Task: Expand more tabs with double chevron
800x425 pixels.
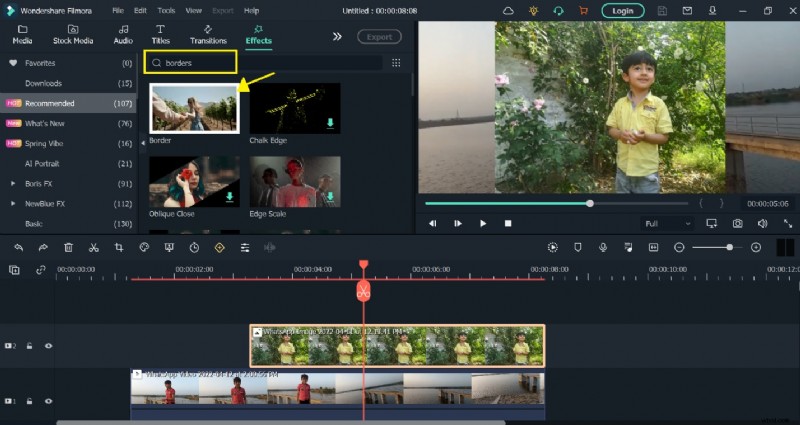Action: (x=337, y=36)
